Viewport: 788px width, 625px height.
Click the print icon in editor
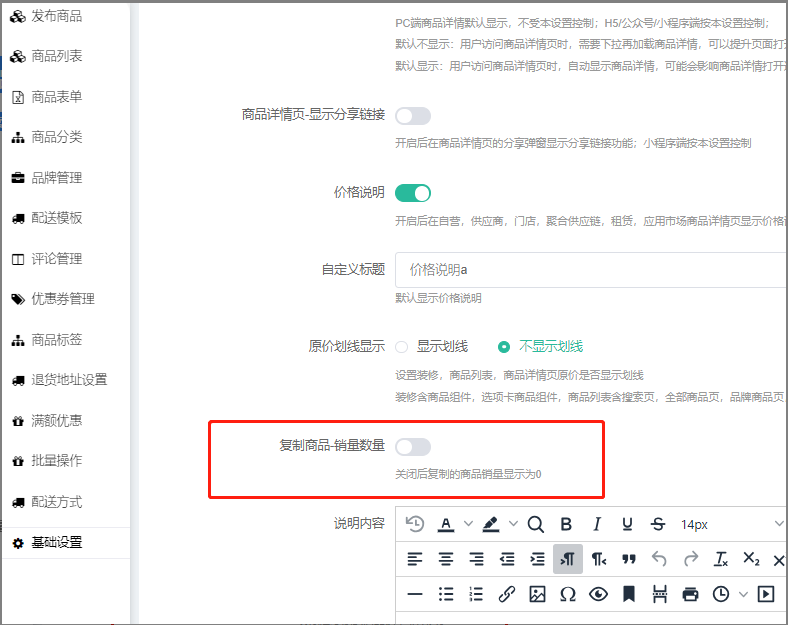pyautogui.click(x=690, y=594)
